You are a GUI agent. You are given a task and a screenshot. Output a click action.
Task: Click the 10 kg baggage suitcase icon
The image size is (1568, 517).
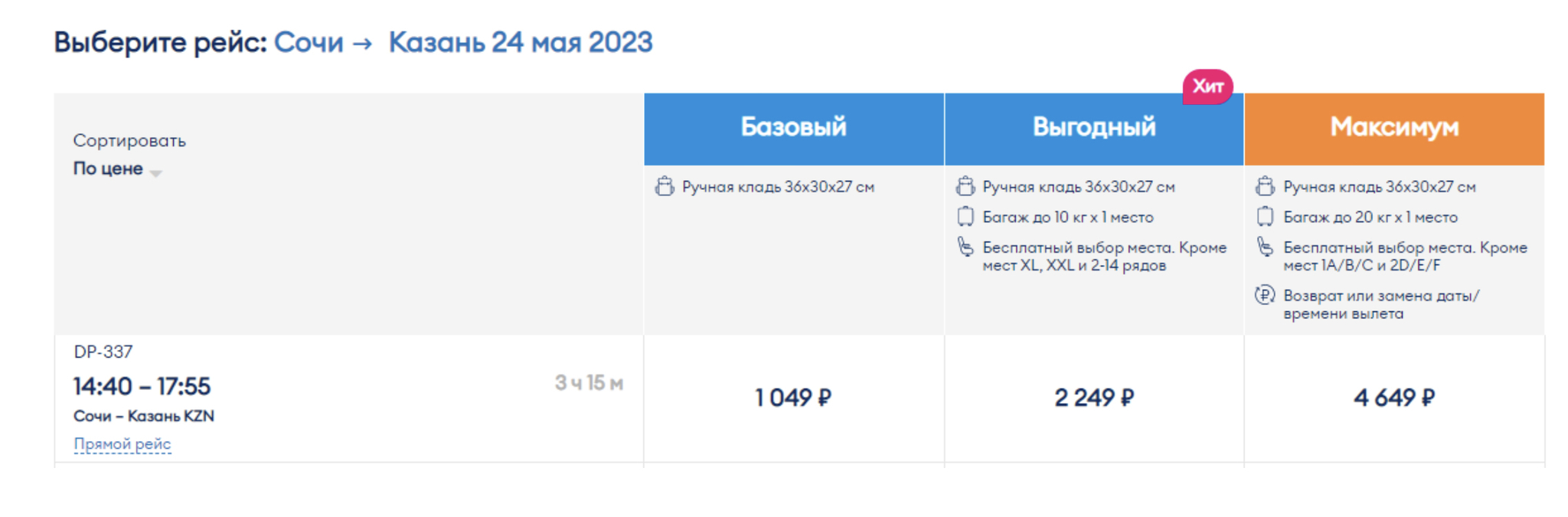point(965,217)
